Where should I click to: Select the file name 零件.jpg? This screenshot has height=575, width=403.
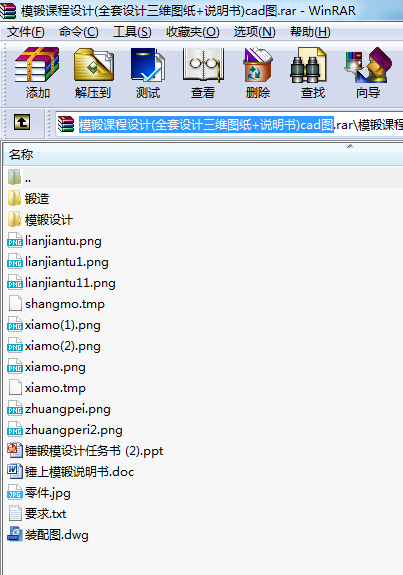click(x=48, y=493)
